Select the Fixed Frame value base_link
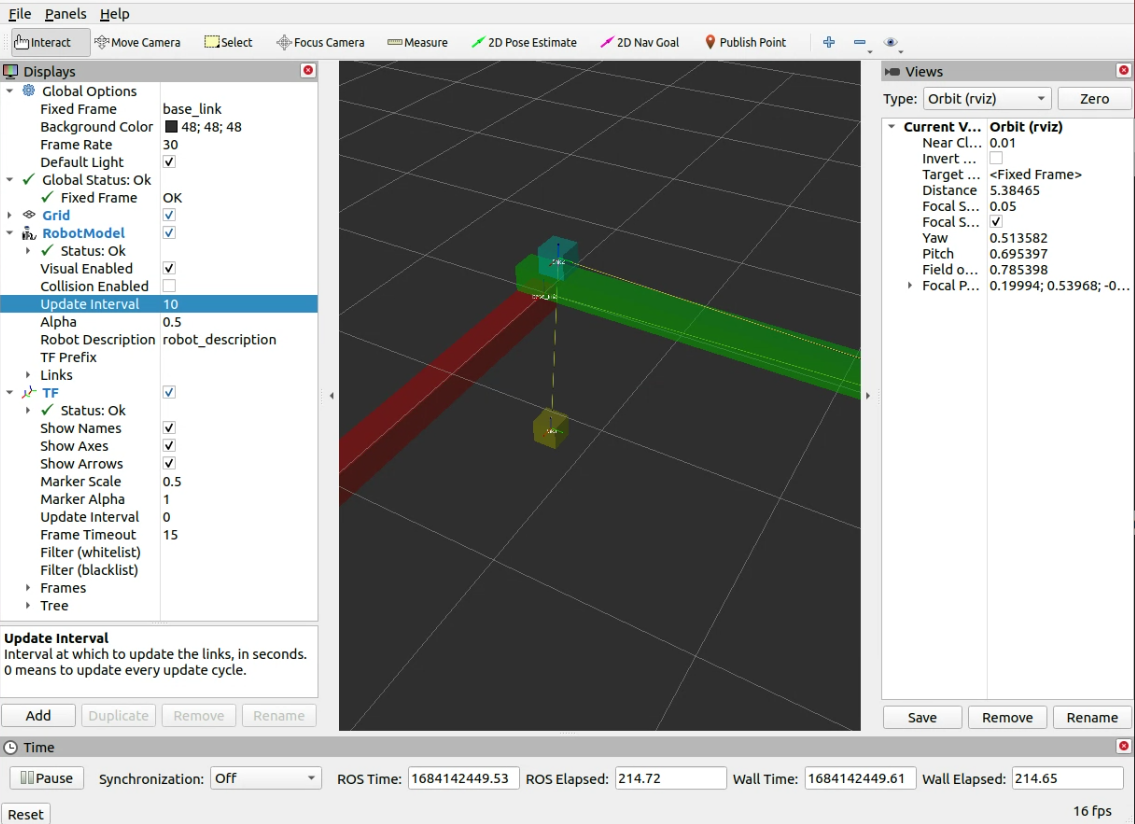The image size is (1135, 824). pyautogui.click(x=192, y=109)
